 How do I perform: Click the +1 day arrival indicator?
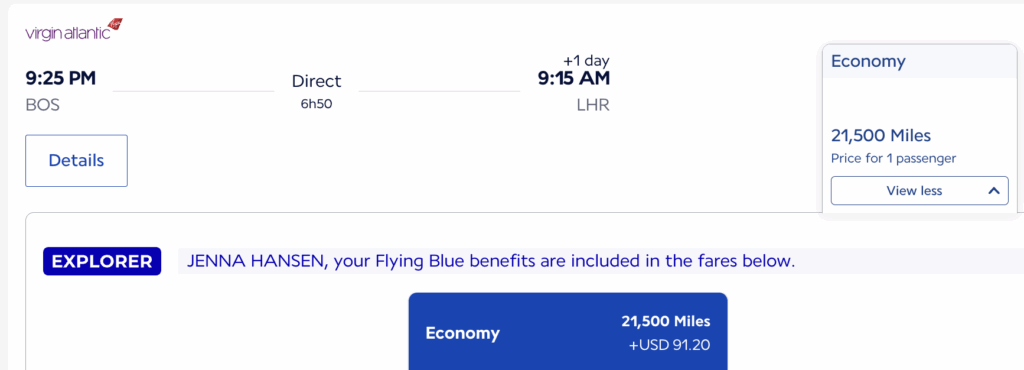pyautogui.click(x=586, y=61)
